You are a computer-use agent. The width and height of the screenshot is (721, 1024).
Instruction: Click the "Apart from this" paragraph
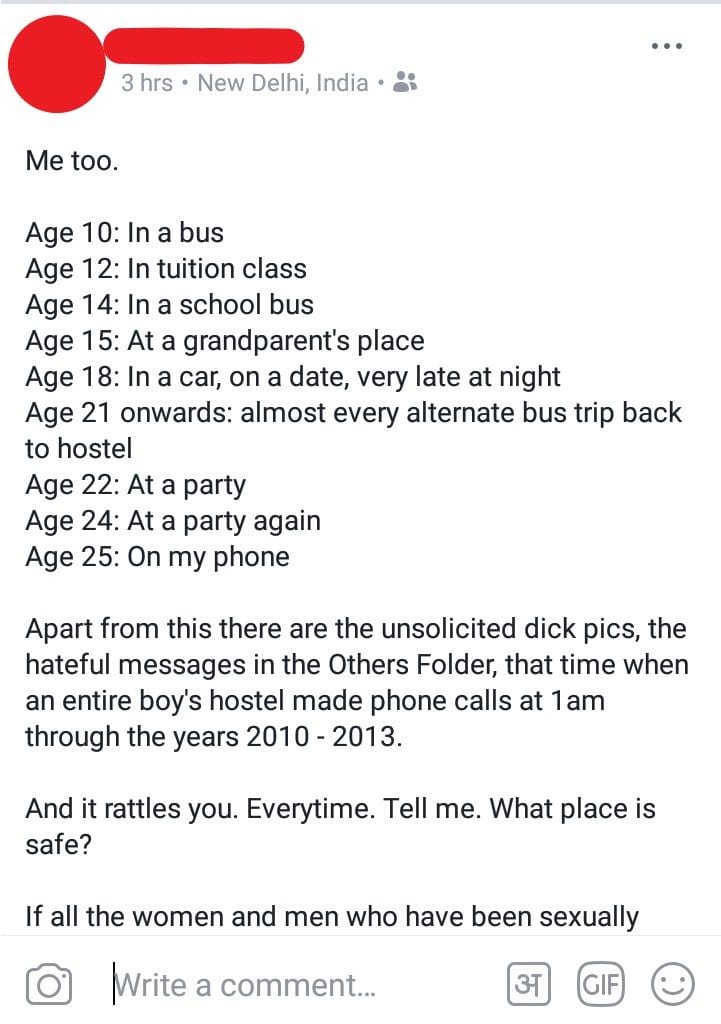click(356, 683)
